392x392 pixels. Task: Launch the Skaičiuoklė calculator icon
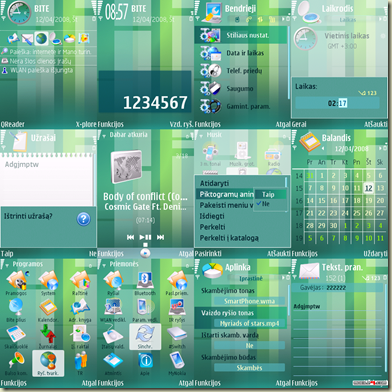(16, 334)
